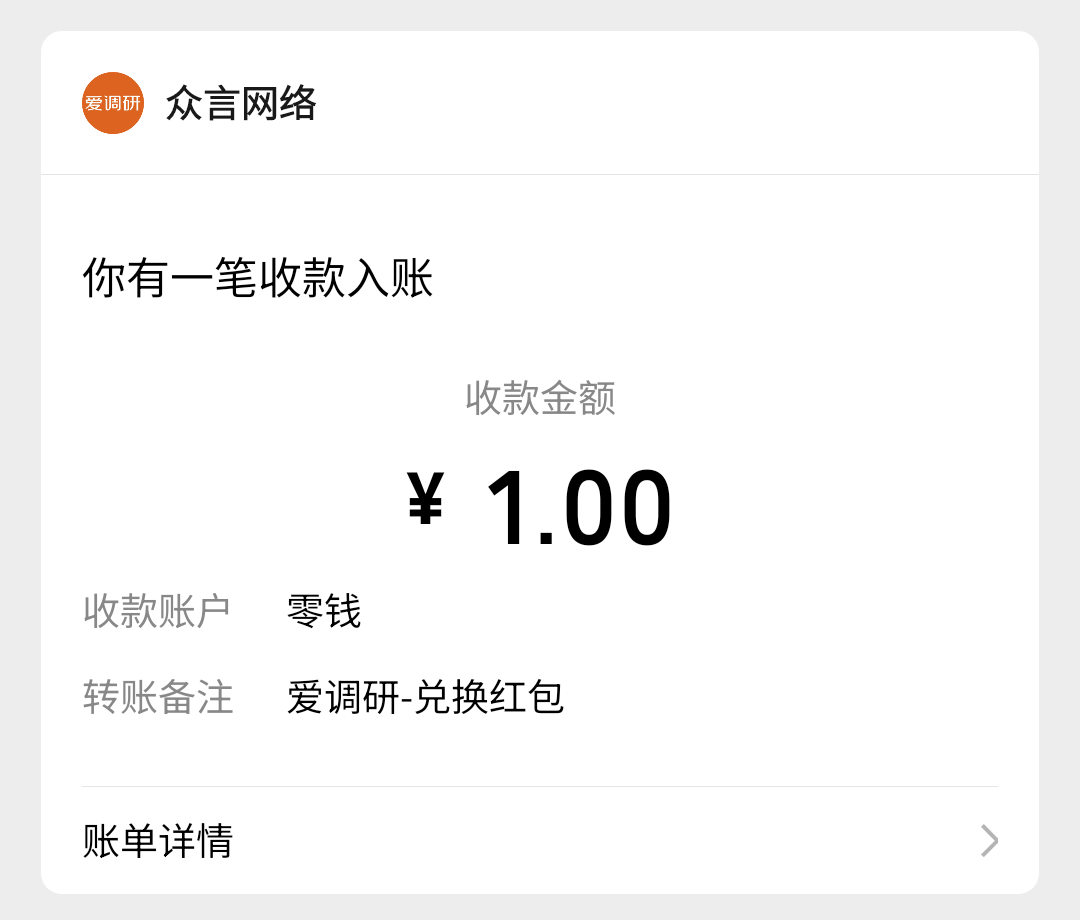Open the 众言网络 account name
The width and height of the screenshot is (1080, 920).
pyautogui.click(x=241, y=104)
